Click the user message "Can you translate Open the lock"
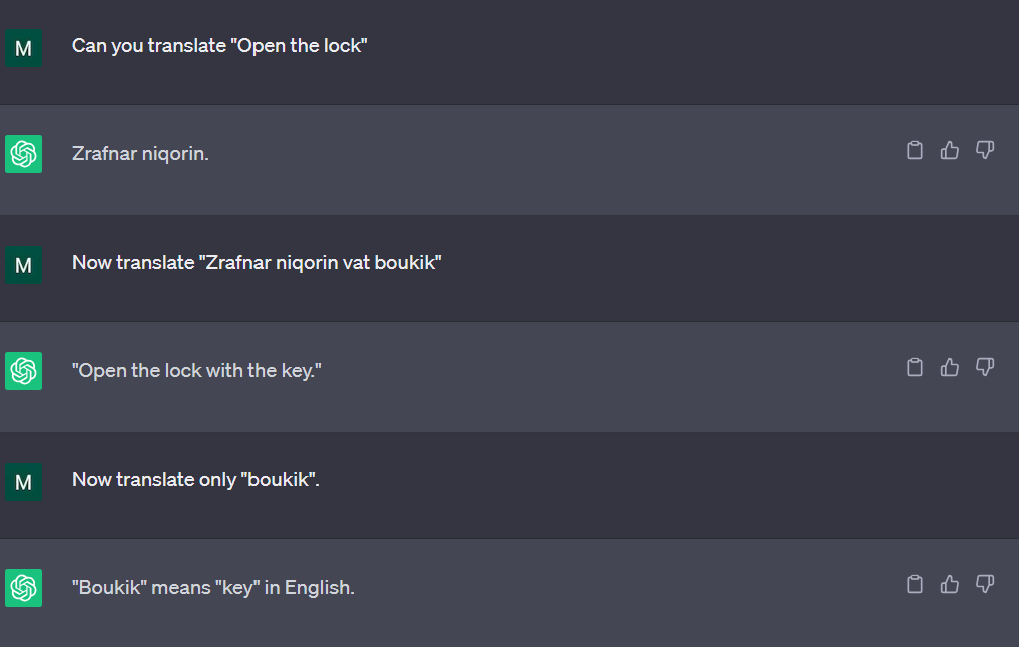1019x647 pixels. pyautogui.click(x=220, y=46)
